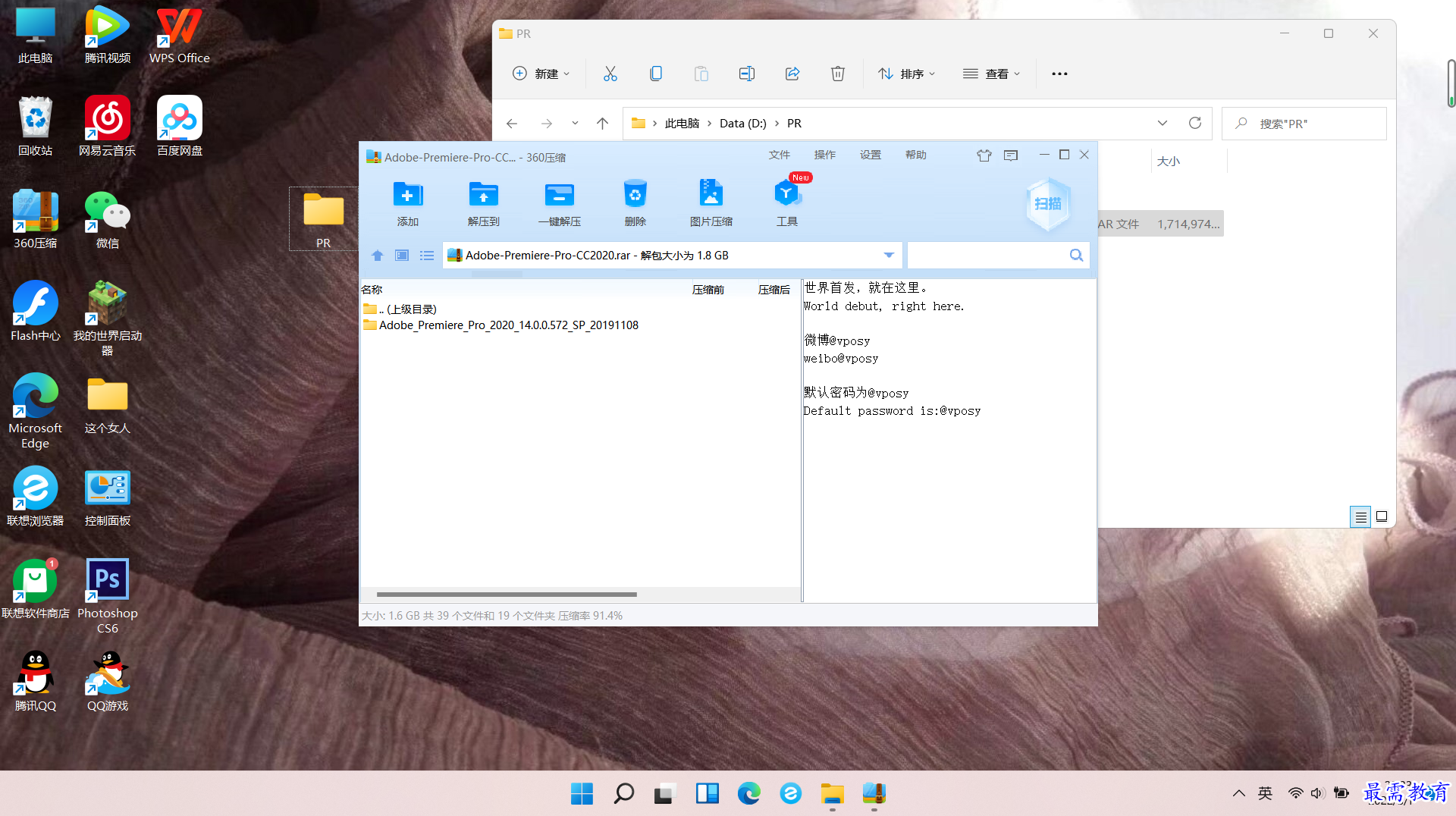Click the 大小 column header in PR Explorer

point(1169,161)
